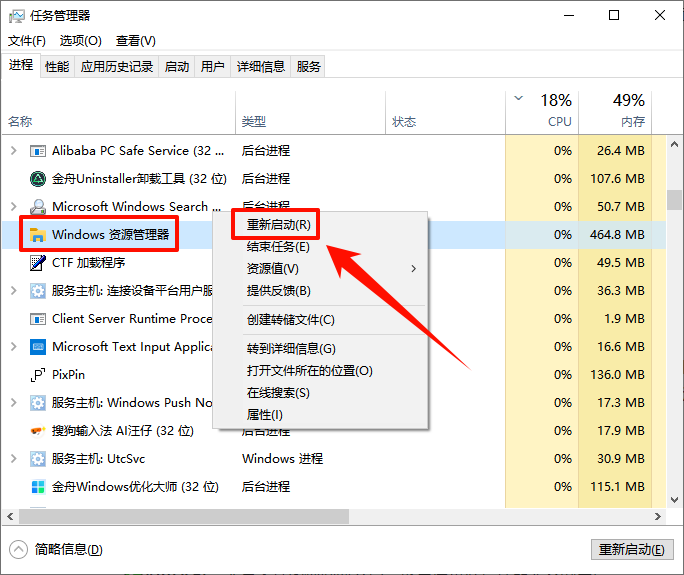Collapse to 简略信息 using the circle arrow icon
Image resolution: width=684 pixels, height=575 pixels.
click(18, 550)
